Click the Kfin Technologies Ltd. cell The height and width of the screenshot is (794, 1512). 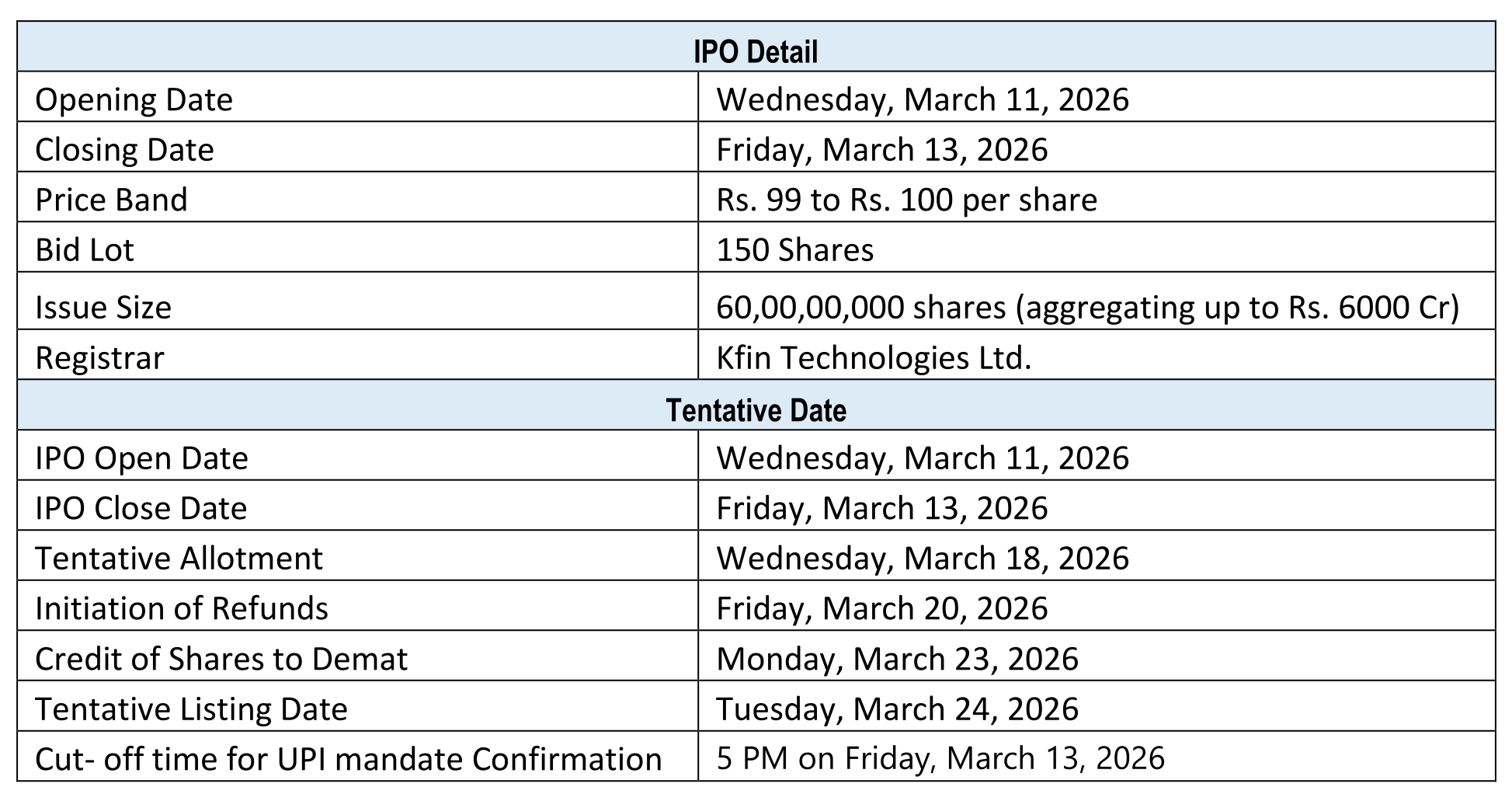coord(874,358)
